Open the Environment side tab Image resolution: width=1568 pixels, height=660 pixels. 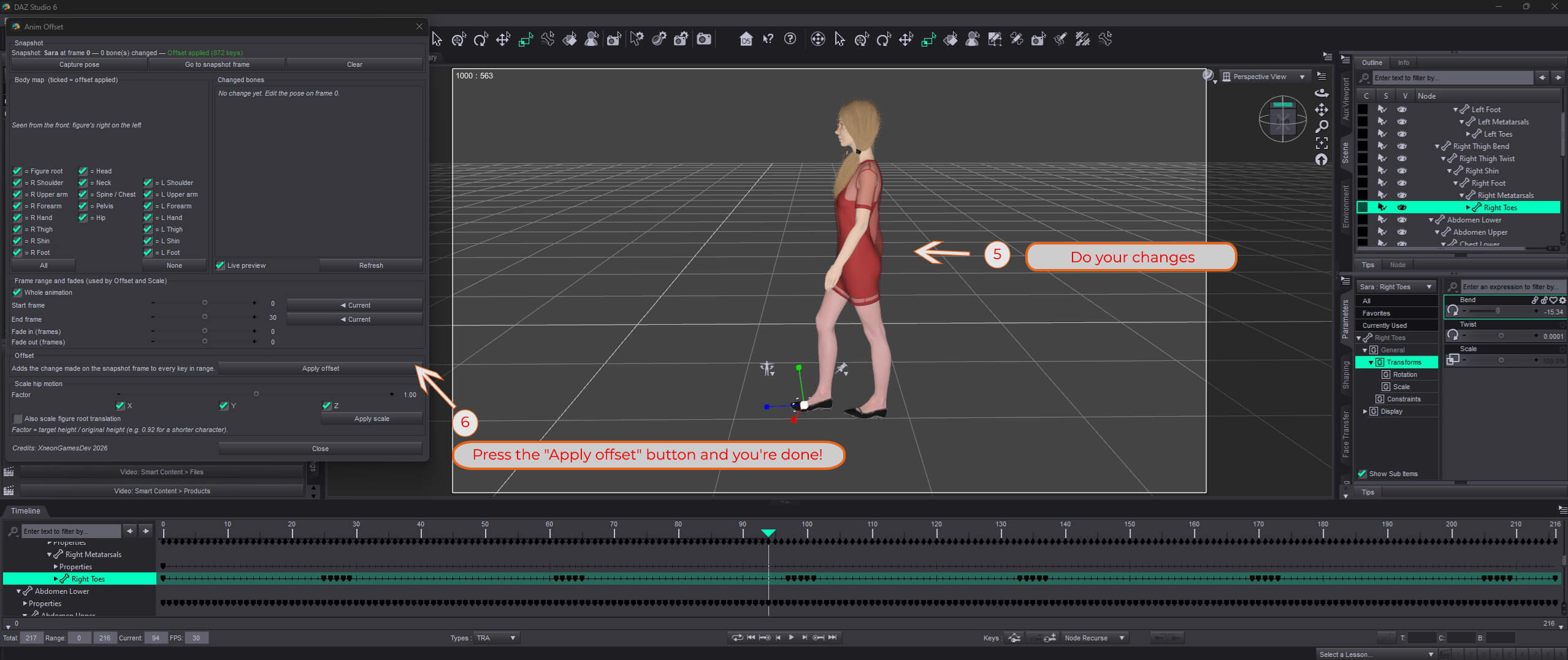click(x=1346, y=207)
